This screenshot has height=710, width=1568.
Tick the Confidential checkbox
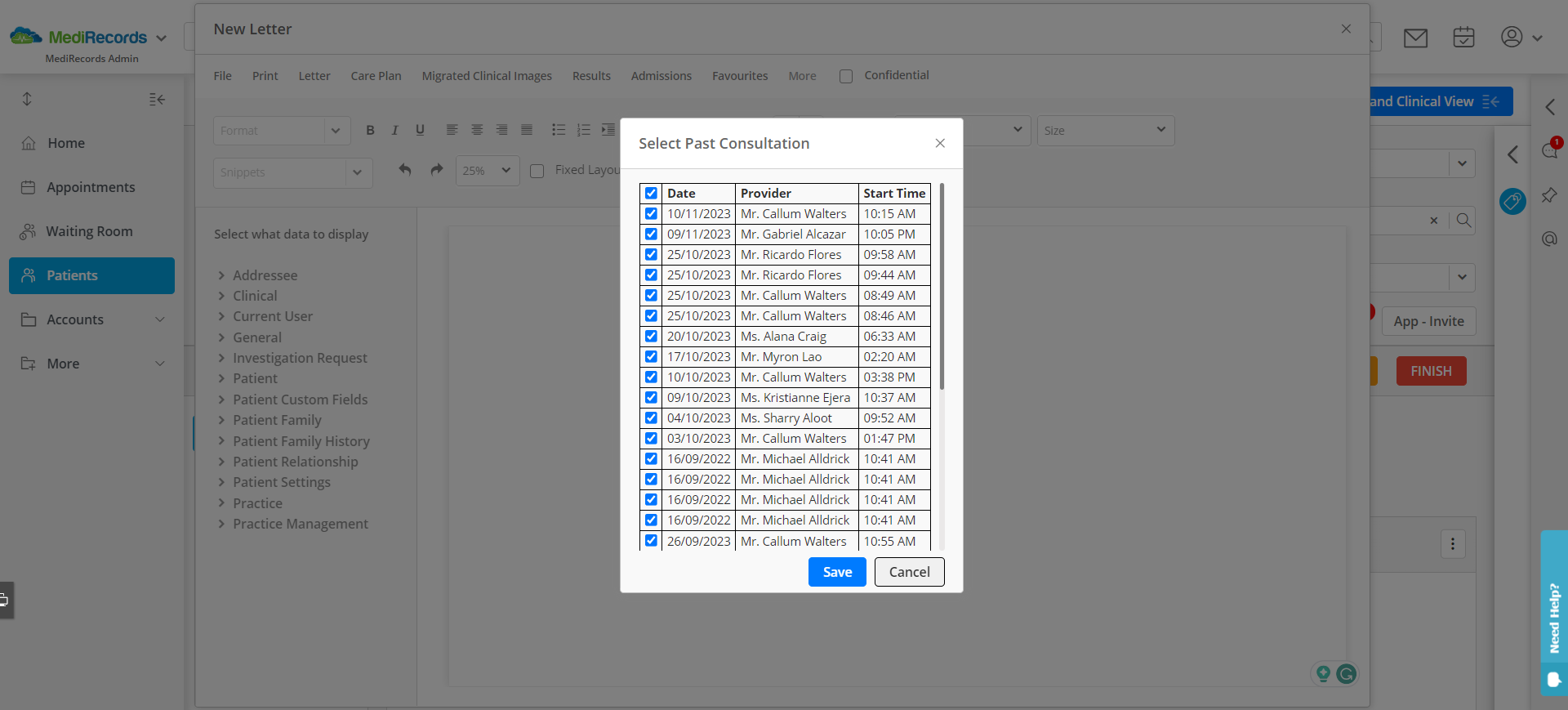pyautogui.click(x=846, y=76)
